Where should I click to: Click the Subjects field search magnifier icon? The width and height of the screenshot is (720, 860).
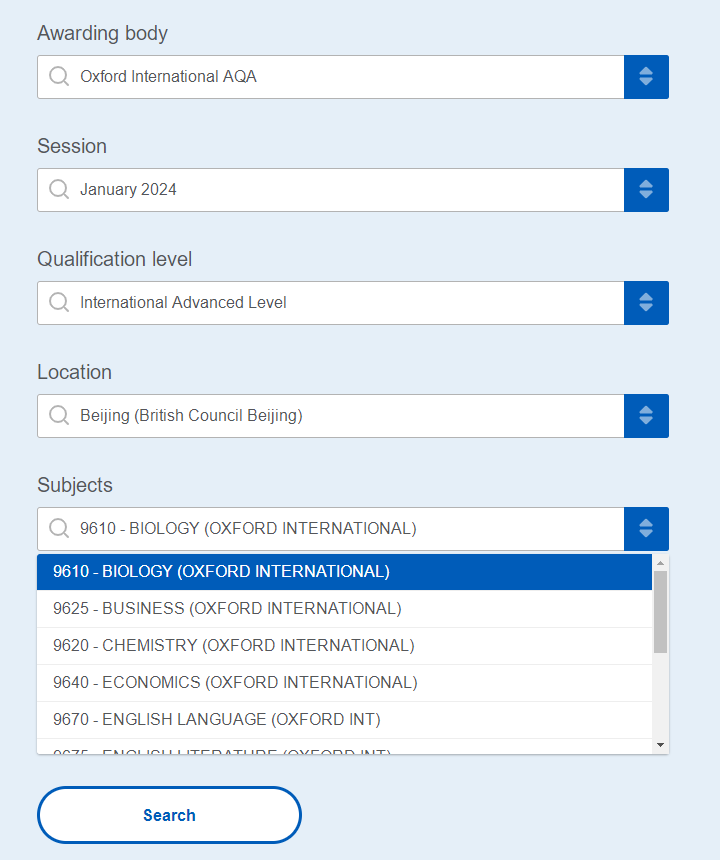click(59, 528)
